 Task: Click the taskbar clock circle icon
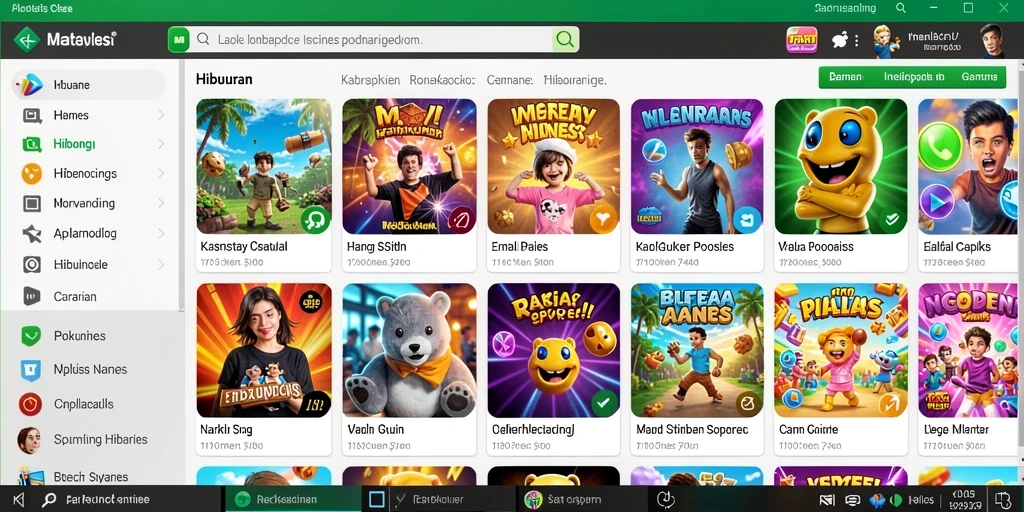point(665,500)
